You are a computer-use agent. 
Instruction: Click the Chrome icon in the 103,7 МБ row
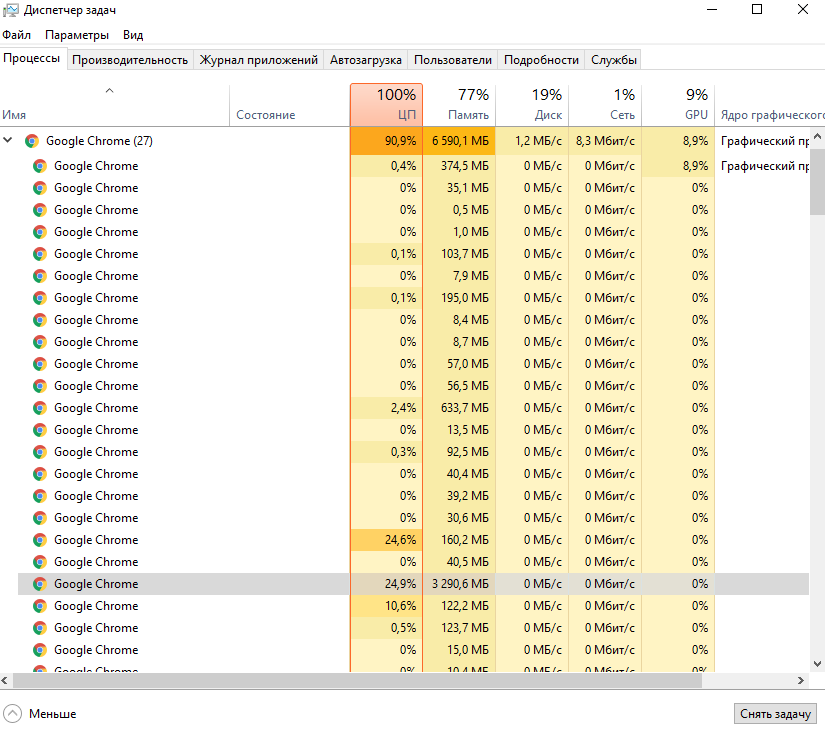click(39, 254)
